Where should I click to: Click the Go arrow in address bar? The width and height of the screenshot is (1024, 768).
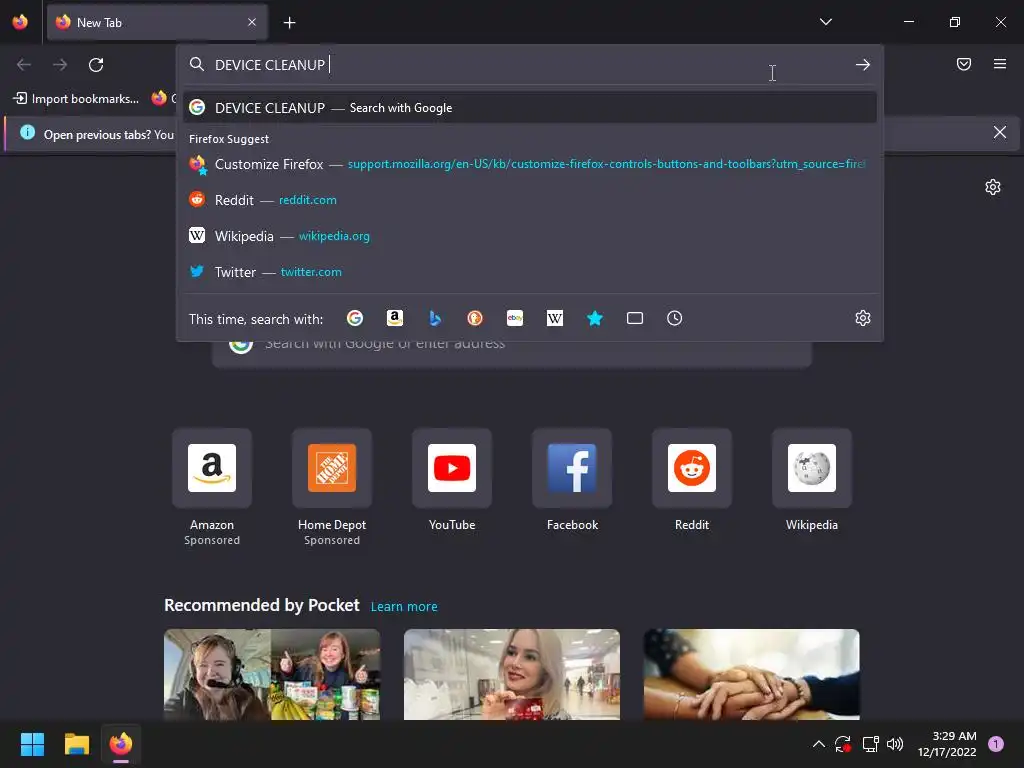click(x=863, y=65)
